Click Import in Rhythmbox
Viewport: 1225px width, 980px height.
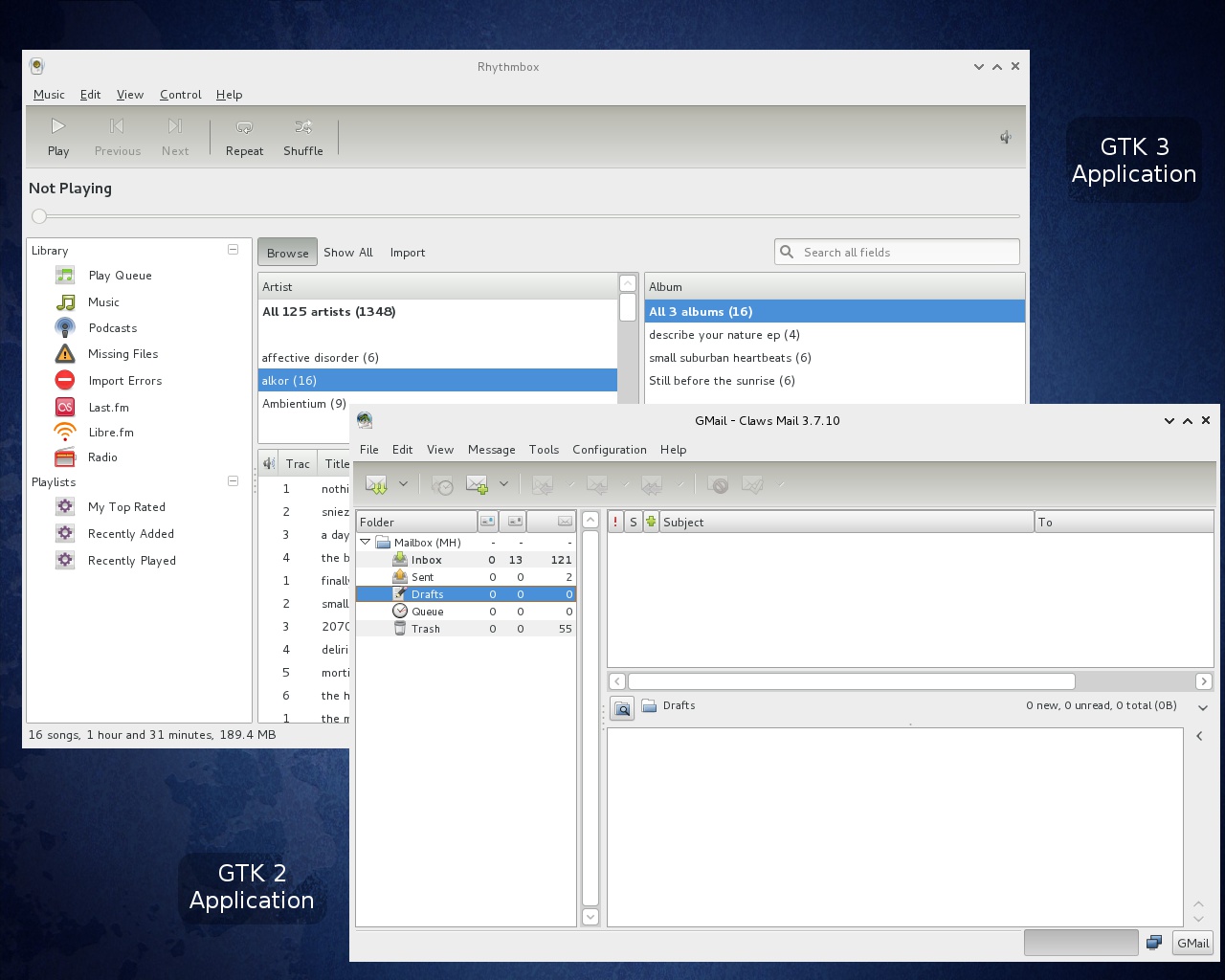pyautogui.click(x=408, y=253)
